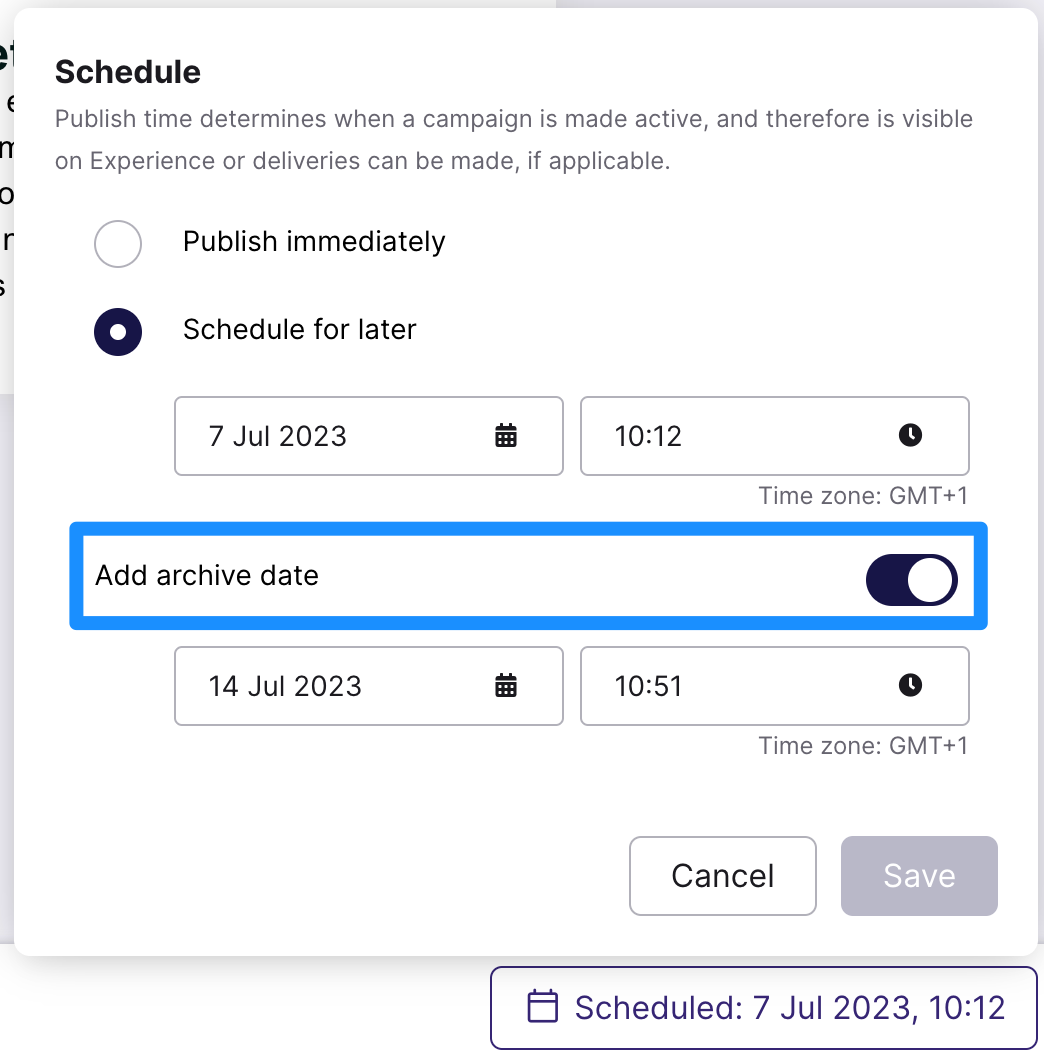Click the Publish immediately label text

(x=314, y=242)
